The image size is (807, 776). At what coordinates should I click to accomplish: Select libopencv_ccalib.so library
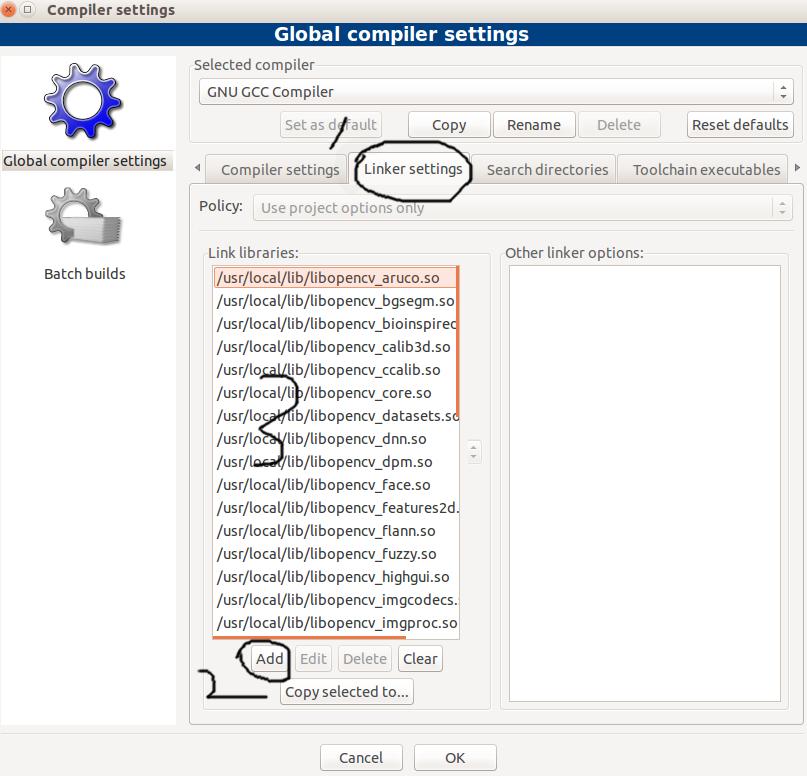[336, 370]
